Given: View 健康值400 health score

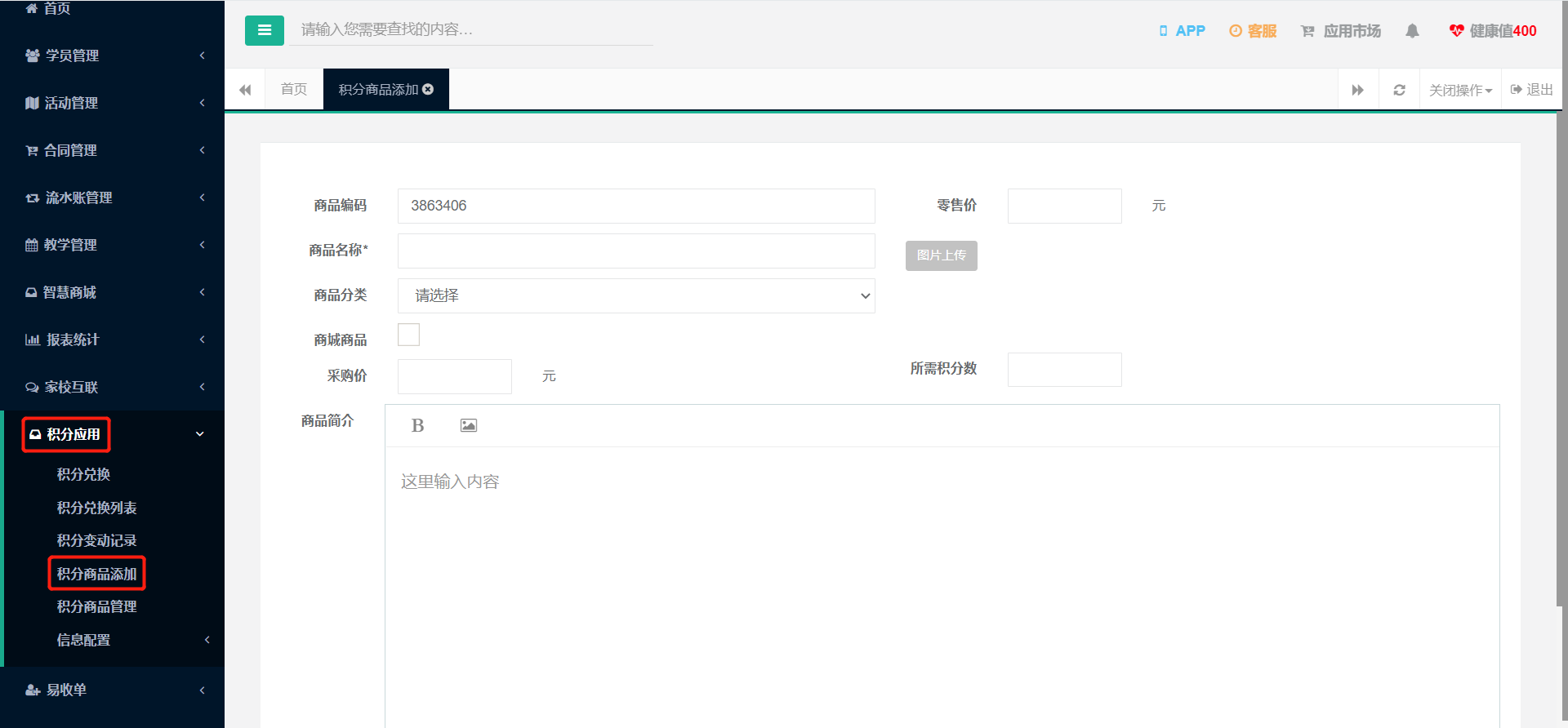Looking at the screenshot, I should pos(1493,31).
